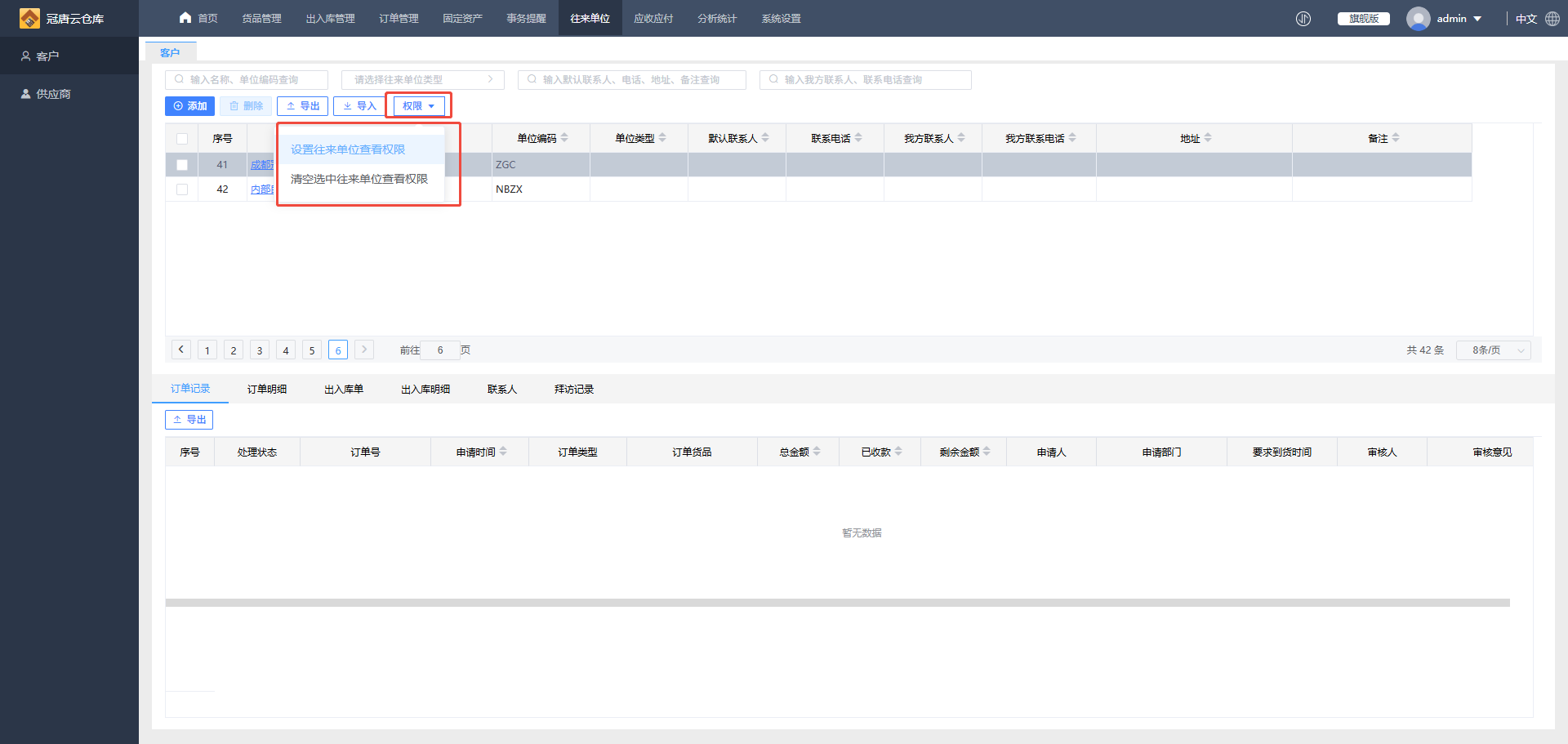Open 订单管理 top menu
The height and width of the screenshot is (744, 1568).
coord(399,18)
